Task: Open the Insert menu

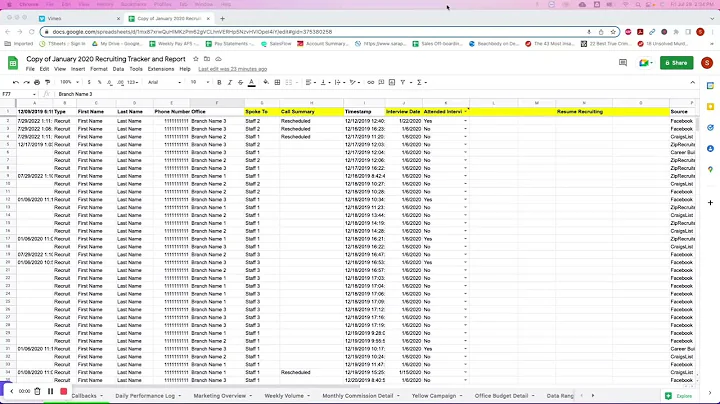Action: (x=78, y=69)
